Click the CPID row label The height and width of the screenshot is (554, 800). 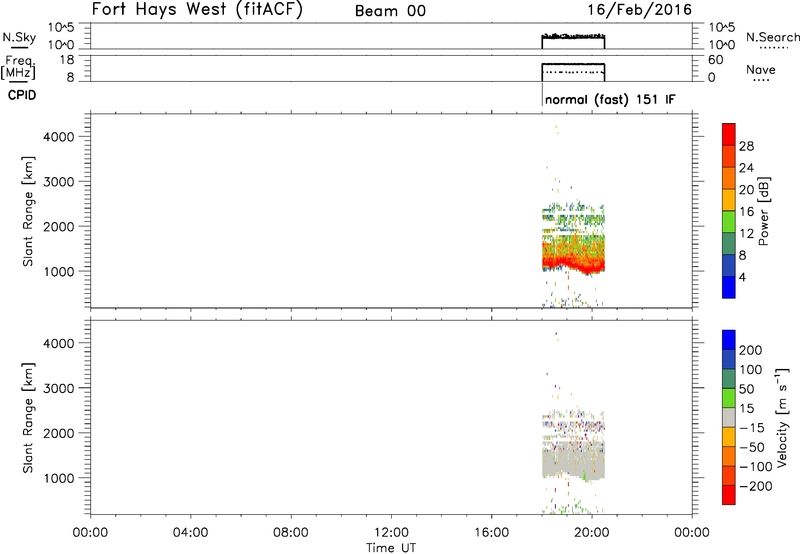point(22,95)
